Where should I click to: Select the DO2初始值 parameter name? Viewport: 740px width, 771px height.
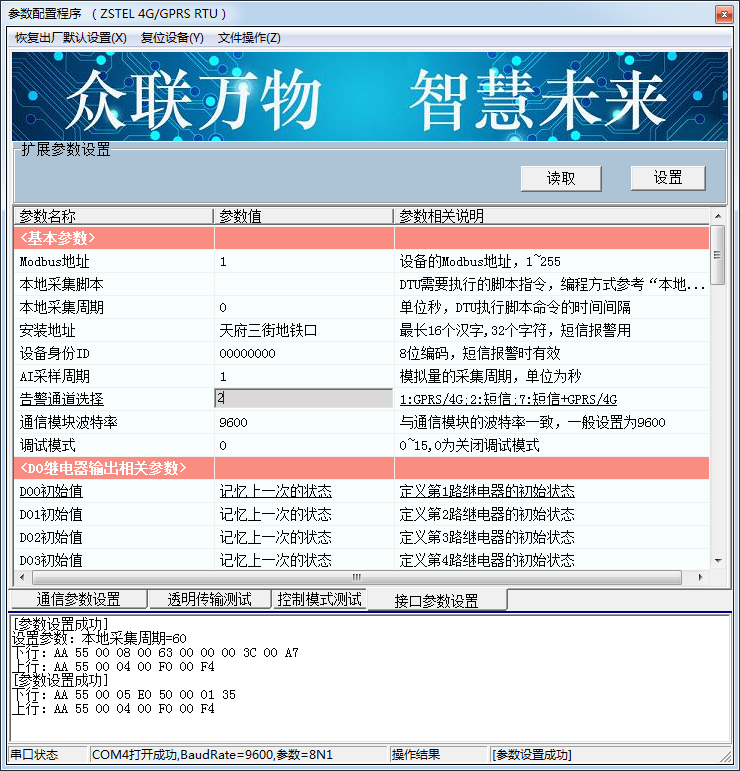click(51, 537)
